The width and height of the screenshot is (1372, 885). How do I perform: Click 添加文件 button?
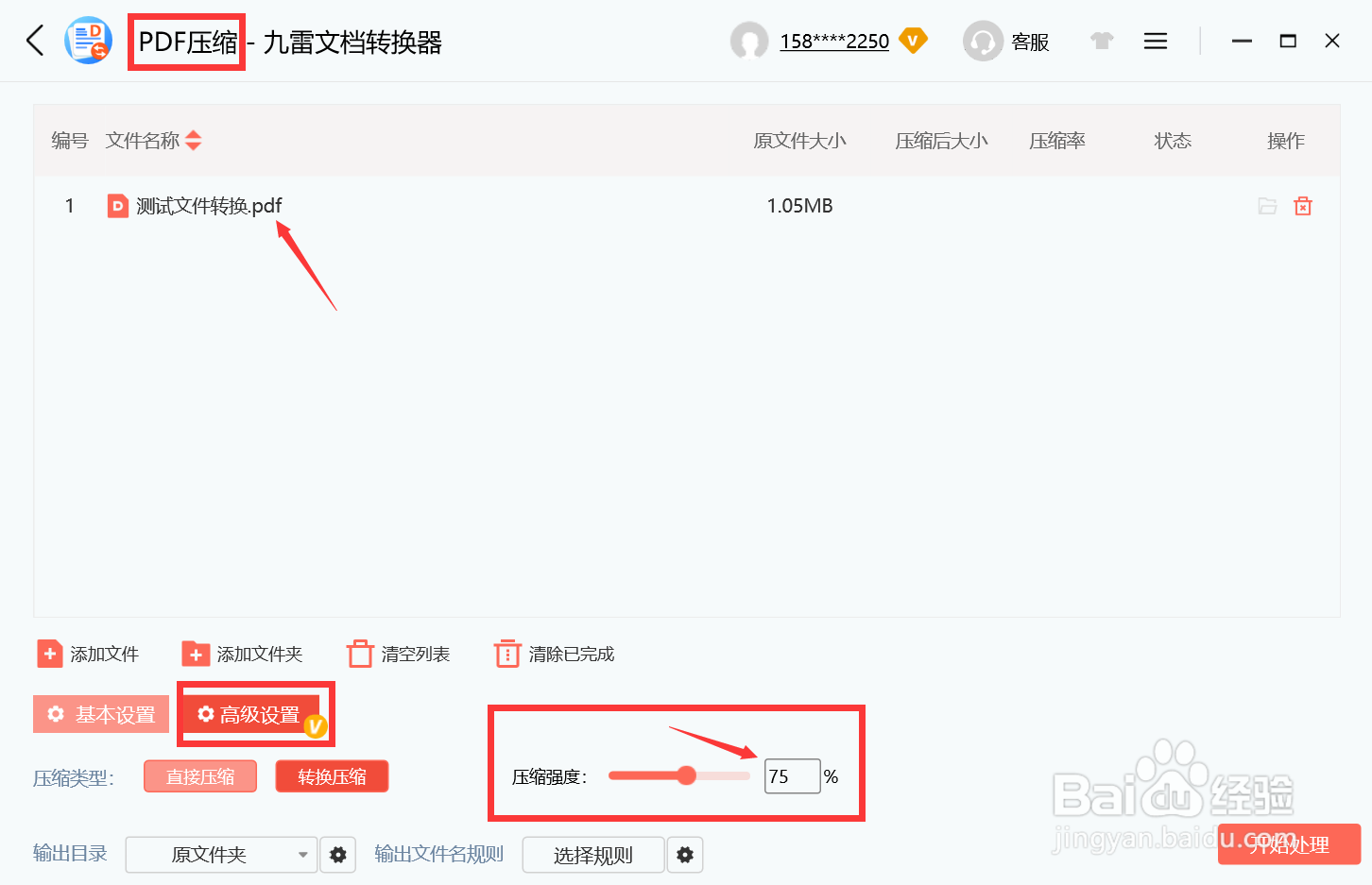(88, 654)
